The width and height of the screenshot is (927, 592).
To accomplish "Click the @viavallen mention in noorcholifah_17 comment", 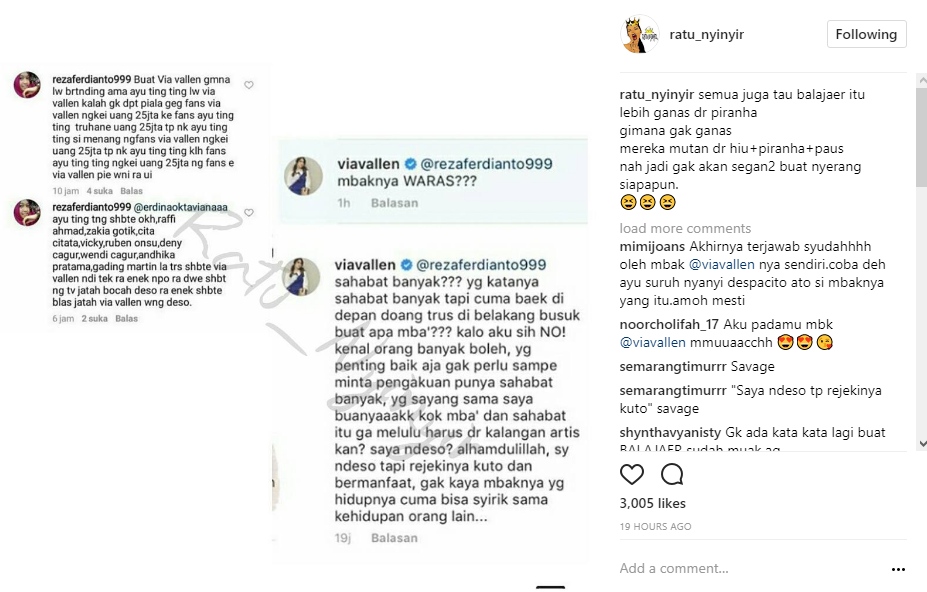I will (x=653, y=342).
